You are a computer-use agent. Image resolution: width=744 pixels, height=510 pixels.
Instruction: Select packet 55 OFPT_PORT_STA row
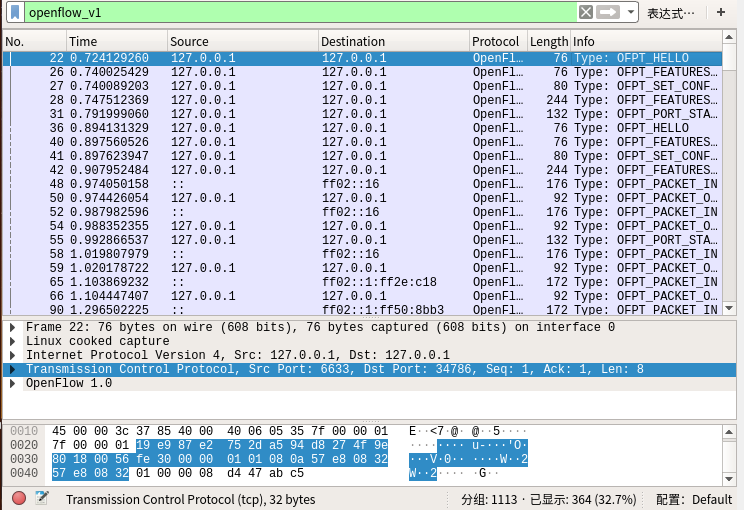tap(363, 240)
